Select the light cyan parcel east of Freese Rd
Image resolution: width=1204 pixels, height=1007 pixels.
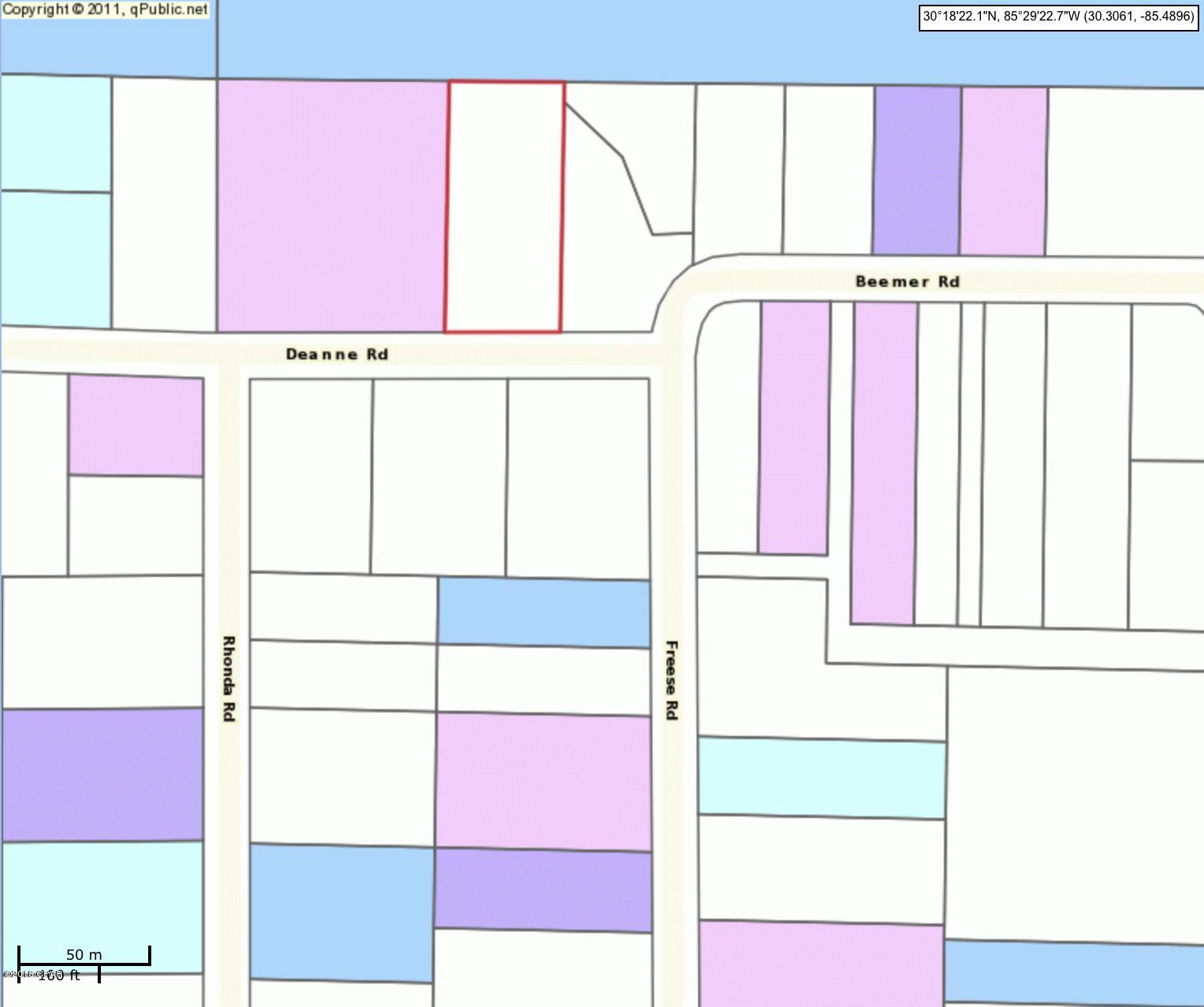coord(821,778)
